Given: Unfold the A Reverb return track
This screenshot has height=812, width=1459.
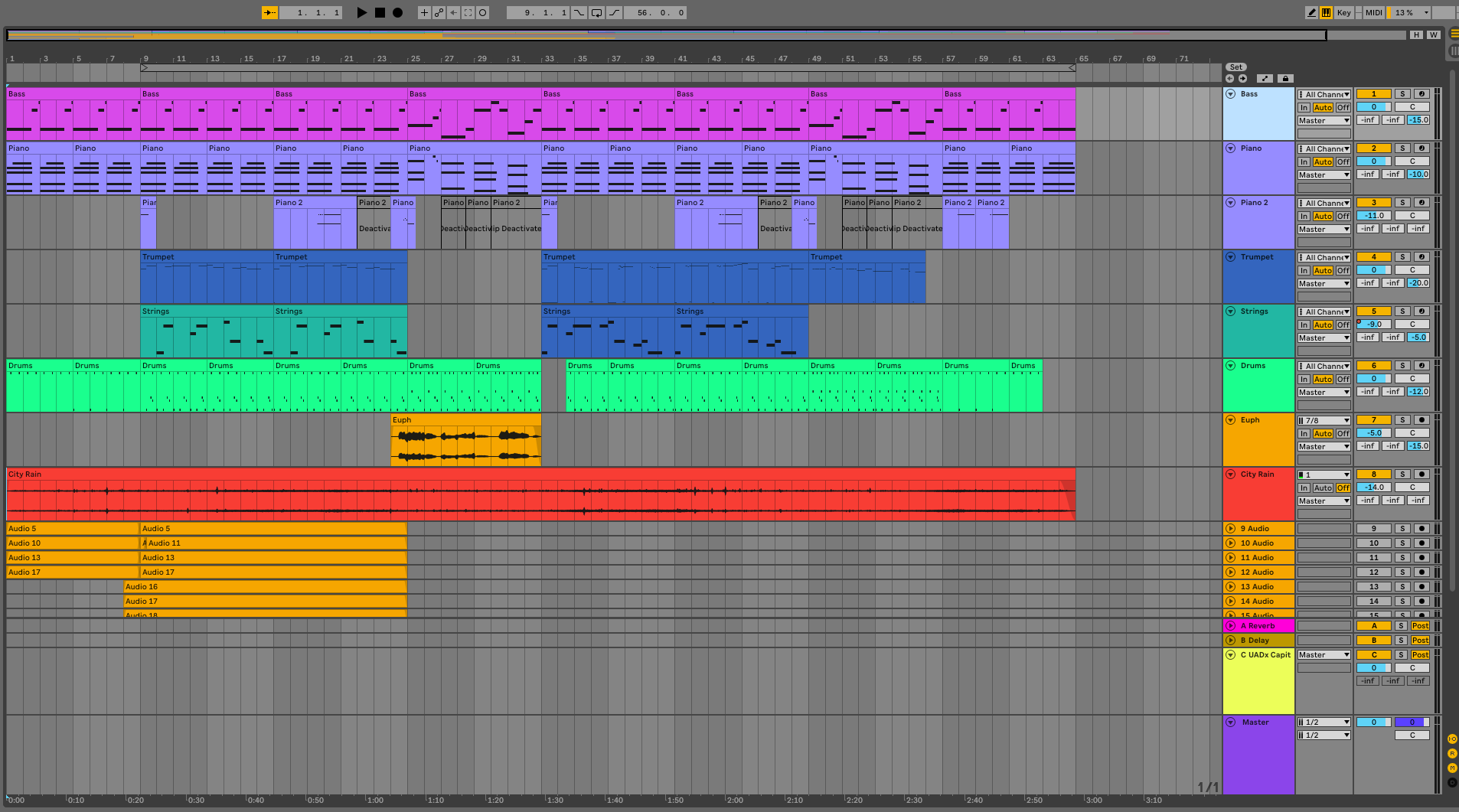Looking at the screenshot, I should [1231, 625].
